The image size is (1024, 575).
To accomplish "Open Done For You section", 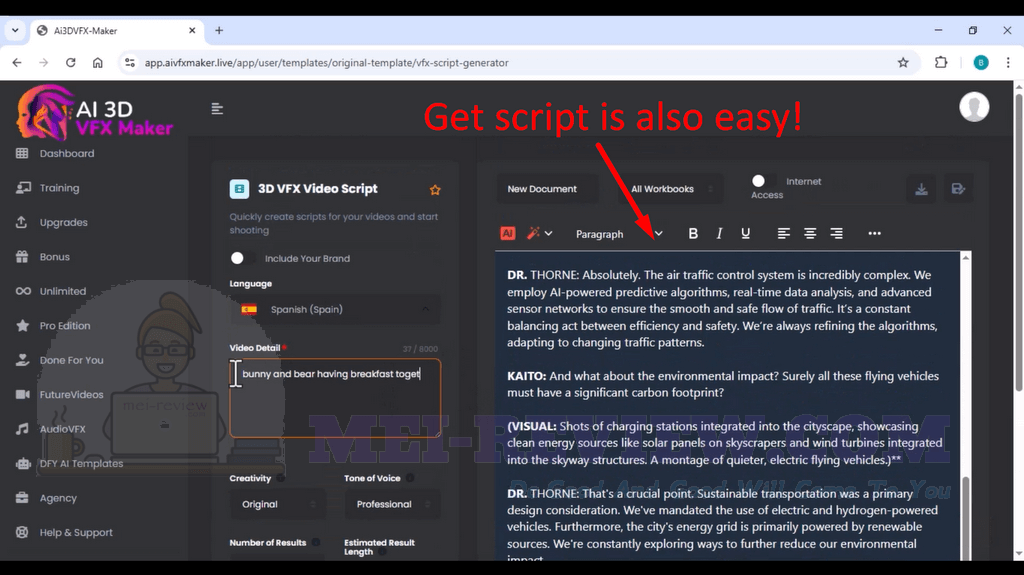I will 72,360.
